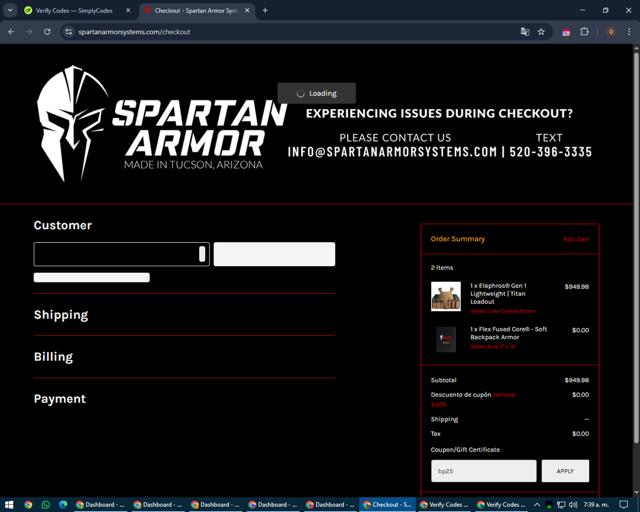
Task: Click the Customer email input box
Action: pos(122,254)
